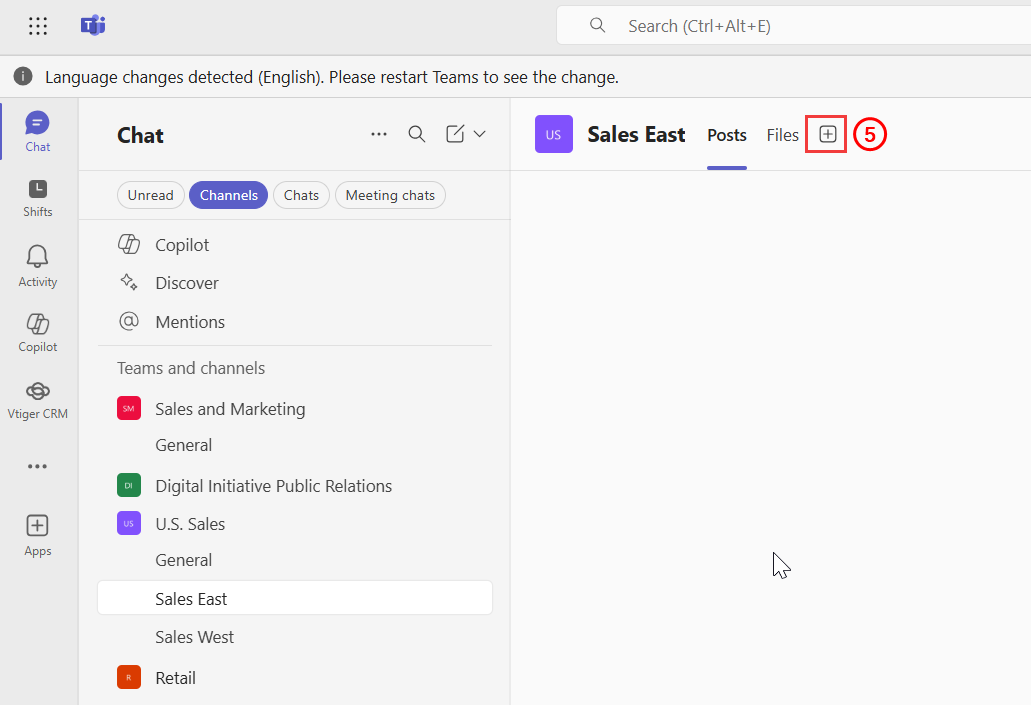Open the app launcher grid
The width and height of the screenshot is (1031, 705).
[38, 26]
